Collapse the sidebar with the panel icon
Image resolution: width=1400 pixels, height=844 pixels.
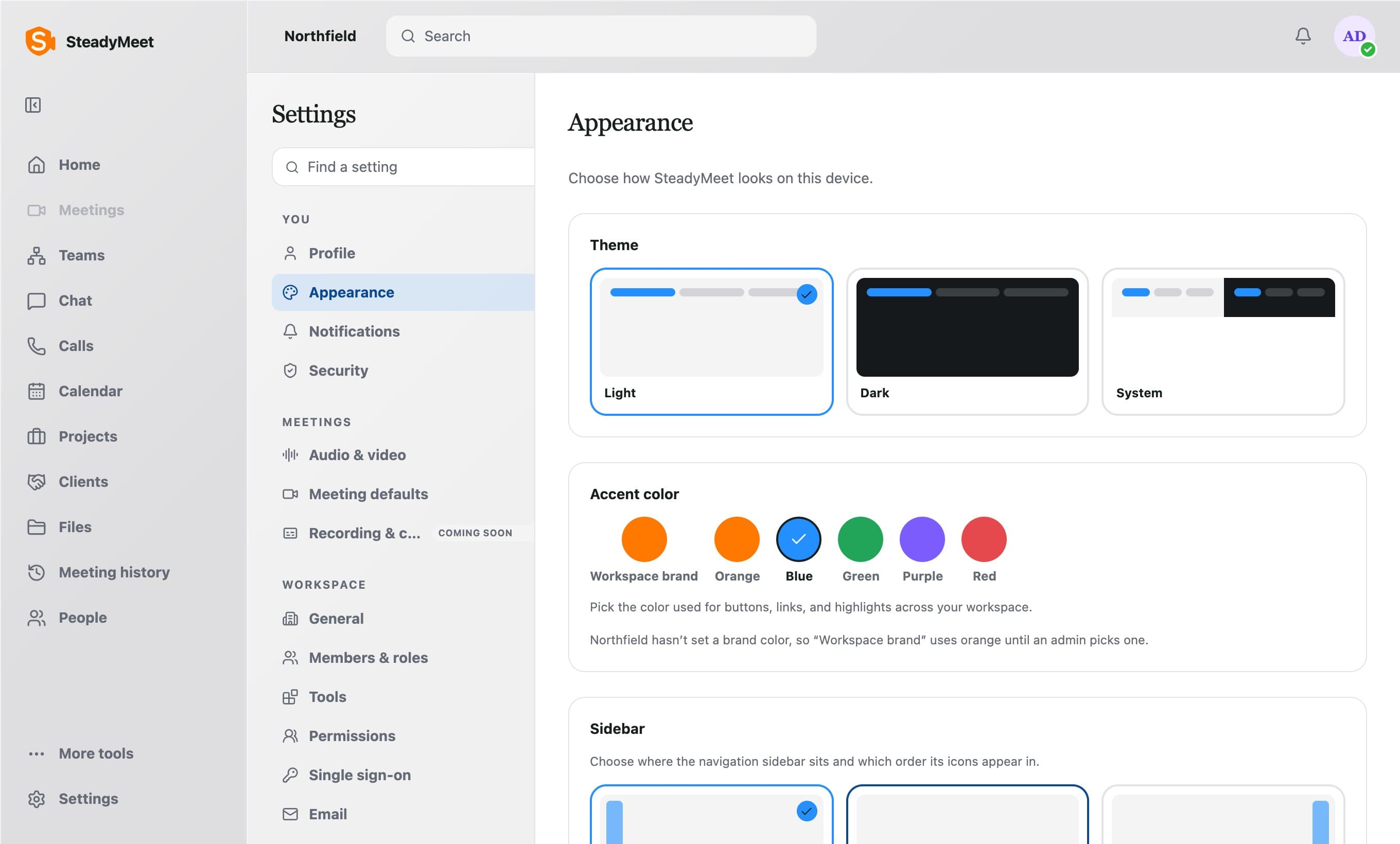point(33,105)
